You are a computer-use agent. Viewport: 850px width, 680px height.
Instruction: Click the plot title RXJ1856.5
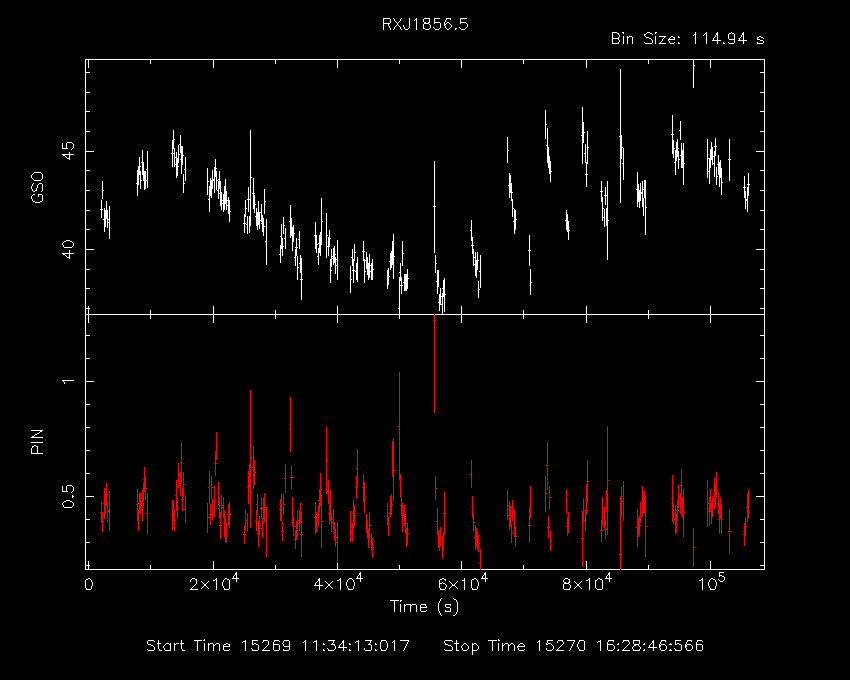pos(424,24)
